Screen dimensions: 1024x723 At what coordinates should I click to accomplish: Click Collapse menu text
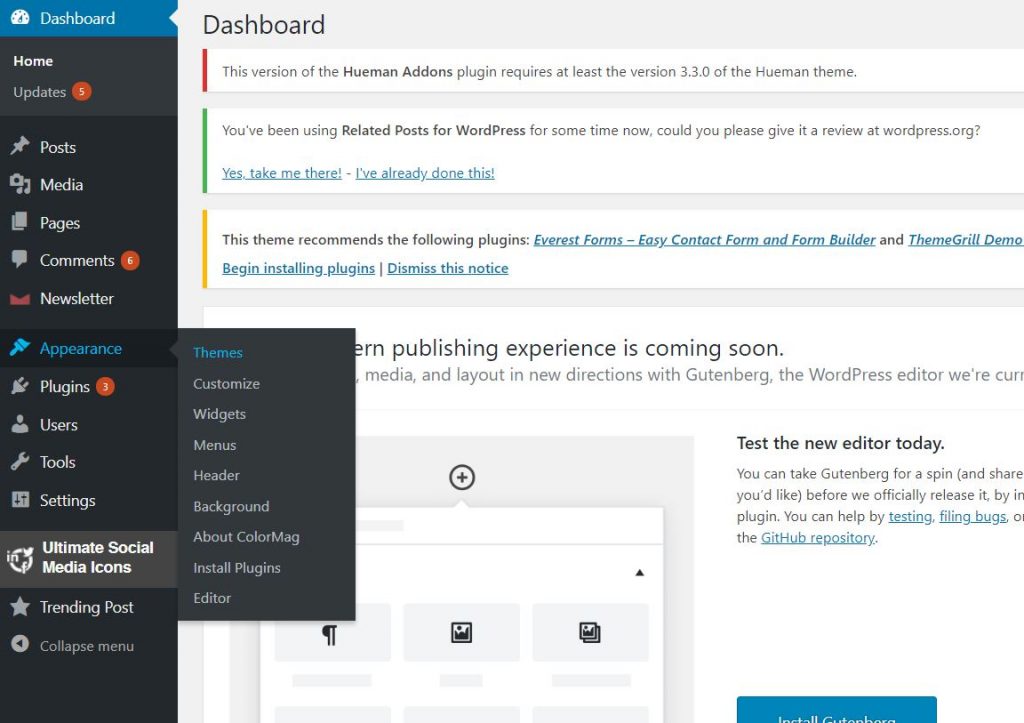pyautogui.click(x=87, y=646)
